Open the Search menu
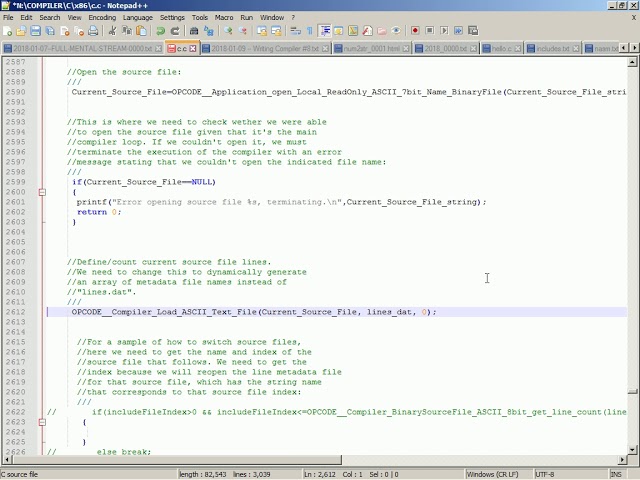 tap(50, 18)
